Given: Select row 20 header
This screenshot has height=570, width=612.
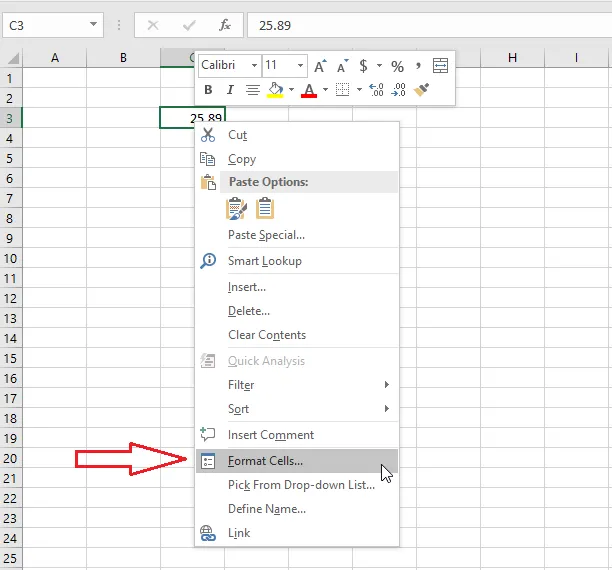Looking at the screenshot, I should pos(11,458).
